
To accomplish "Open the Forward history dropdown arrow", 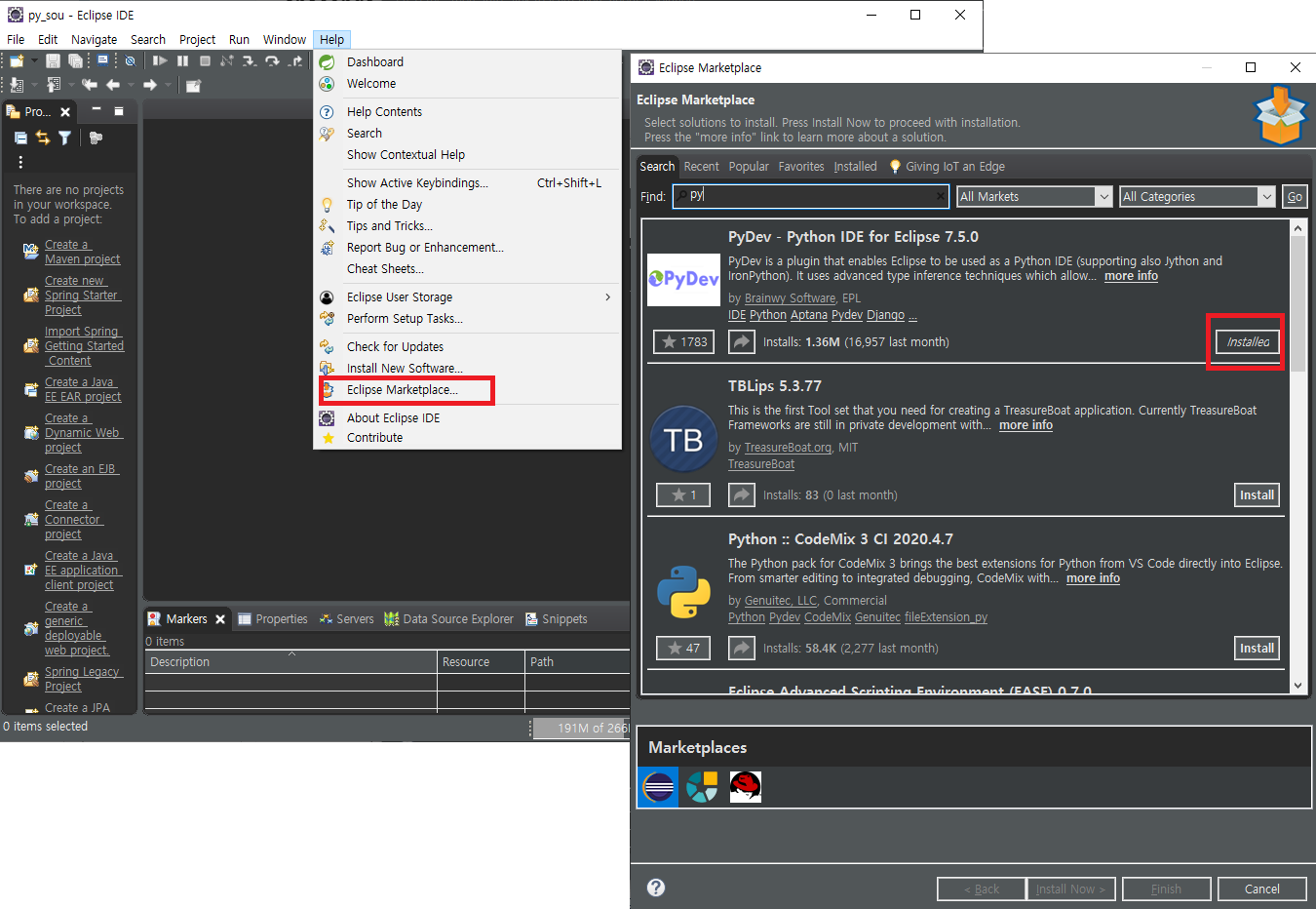I will coord(168,85).
